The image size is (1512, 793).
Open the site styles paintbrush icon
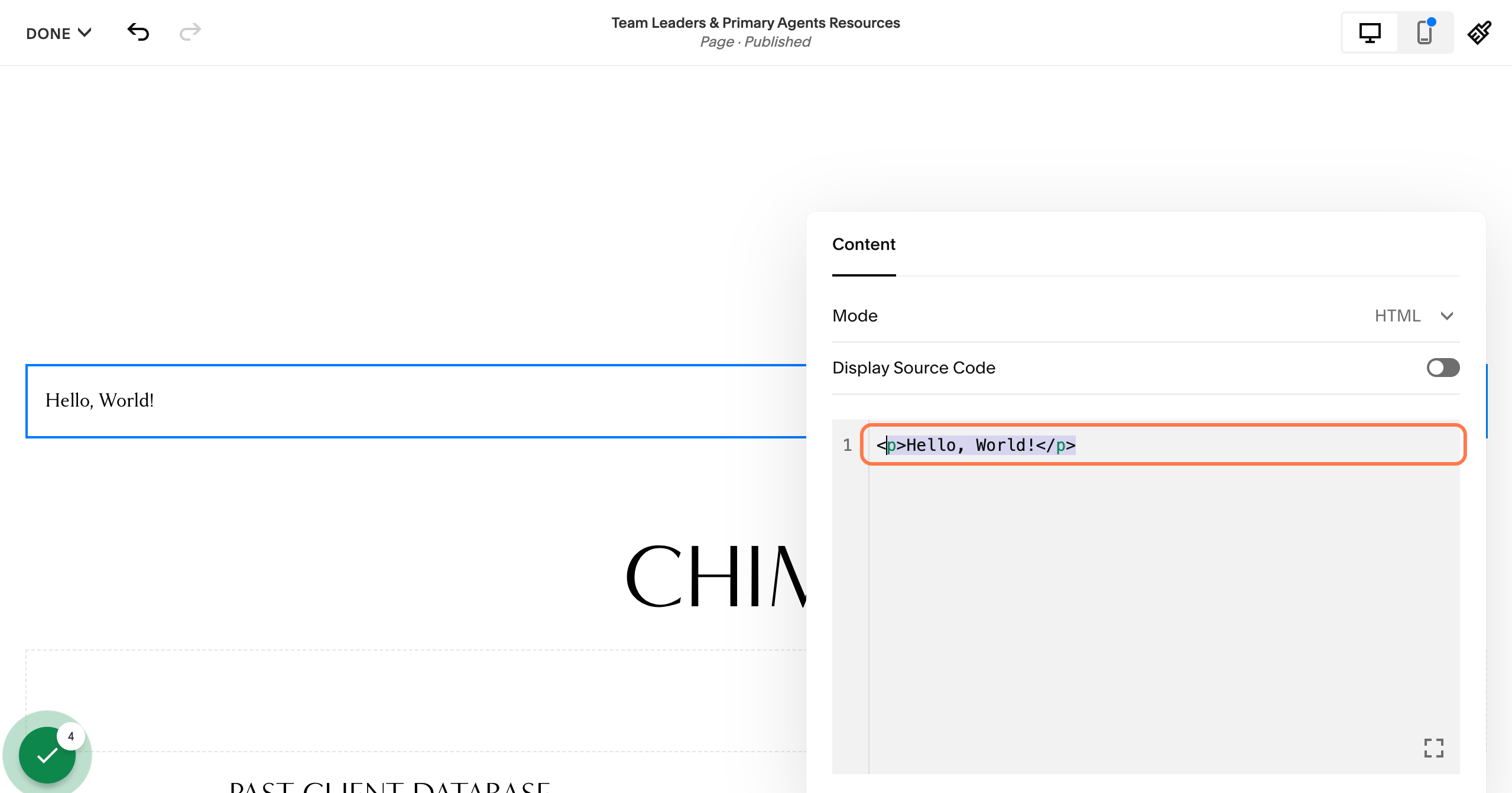(x=1479, y=32)
